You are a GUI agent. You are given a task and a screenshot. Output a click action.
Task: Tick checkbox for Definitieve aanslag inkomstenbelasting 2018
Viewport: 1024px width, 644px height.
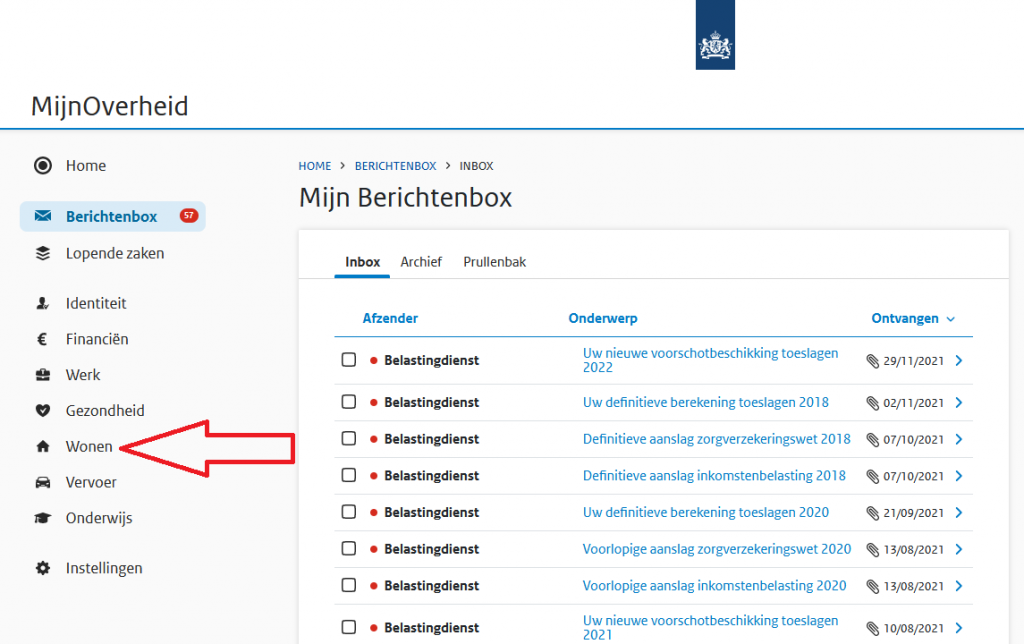pyautogui.click(x=349, y=475)
